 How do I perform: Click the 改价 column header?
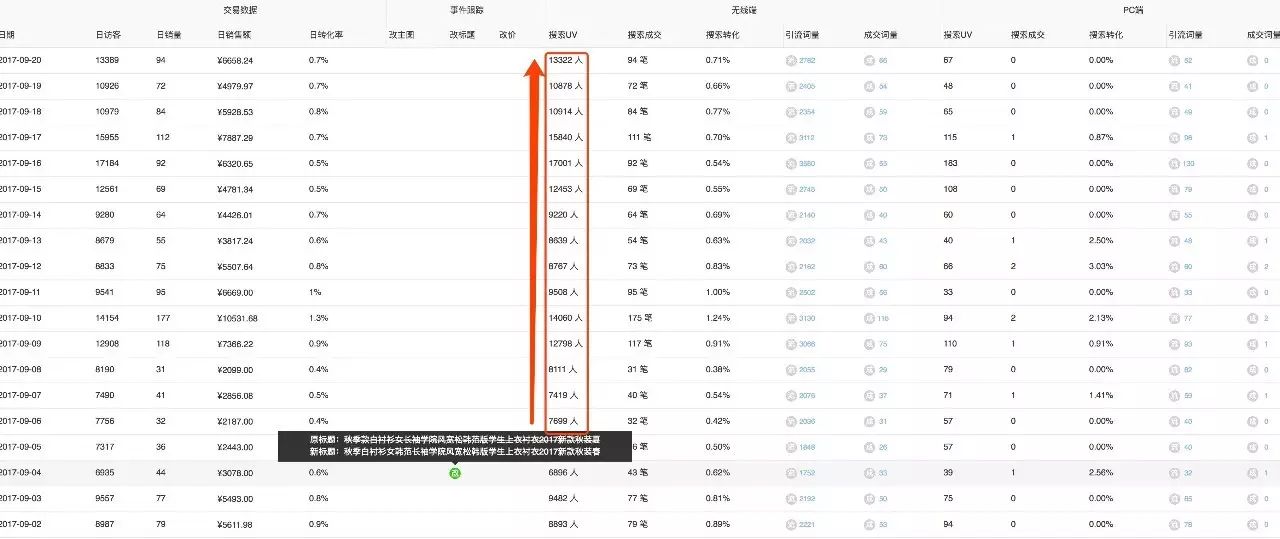point(507,35)
